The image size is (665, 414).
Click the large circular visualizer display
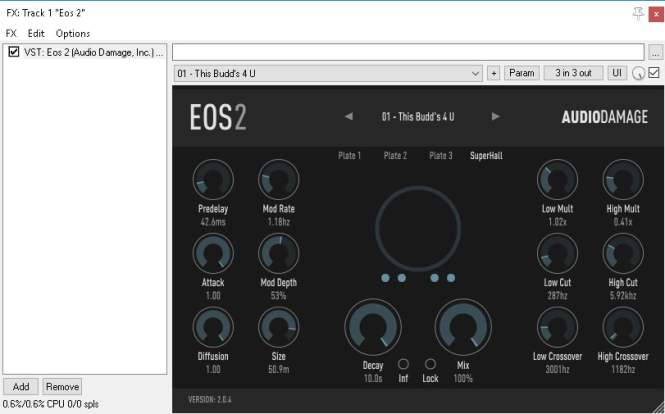[x=418, y=228]
